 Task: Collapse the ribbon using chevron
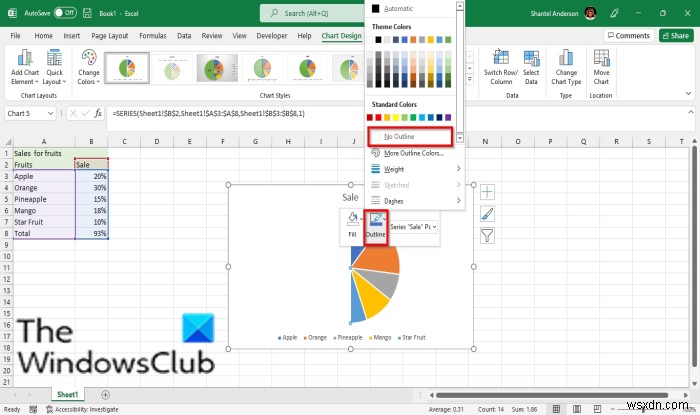(688, 93)
